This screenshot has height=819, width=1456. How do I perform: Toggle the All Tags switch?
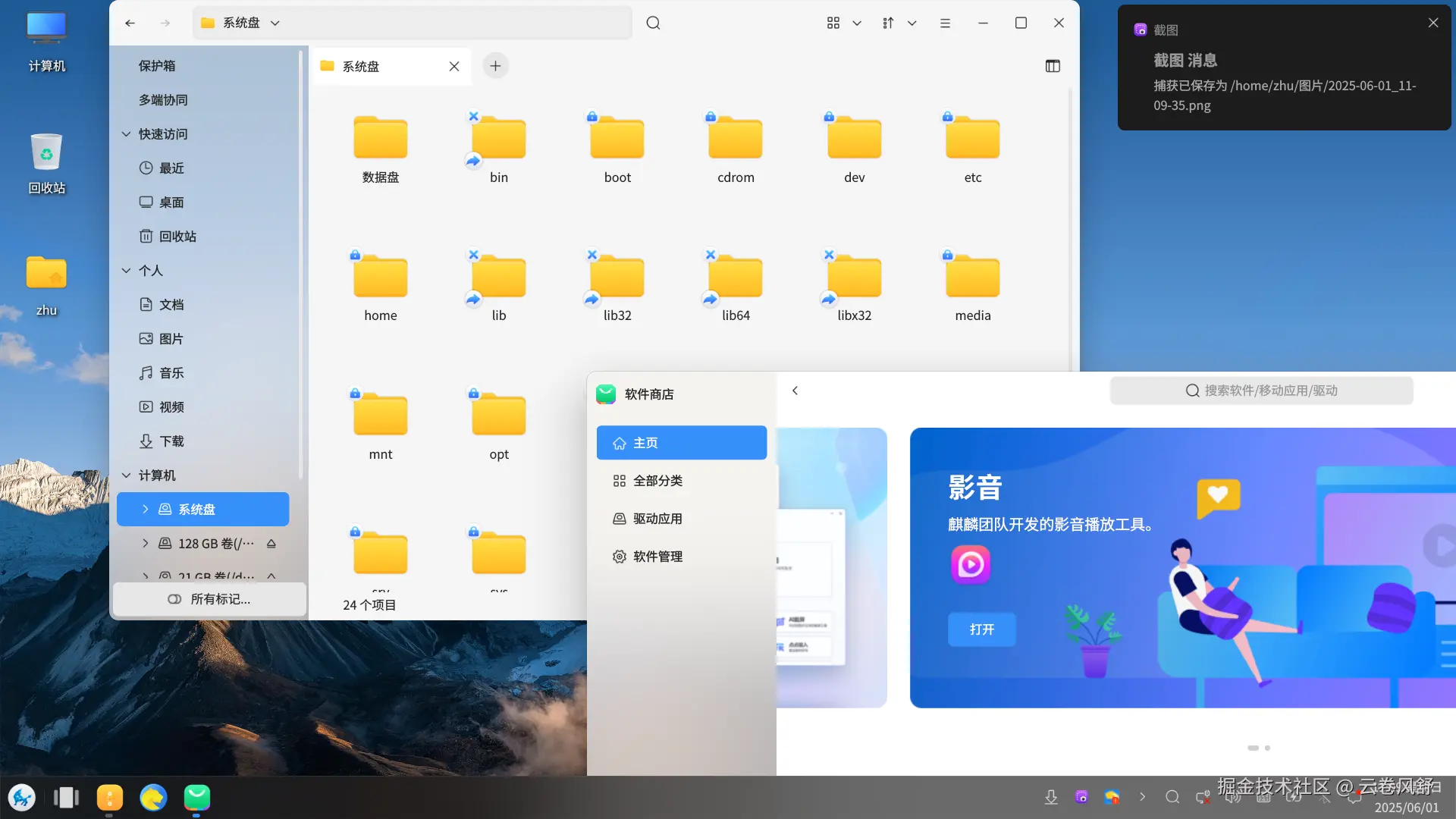tap(174, 599)
